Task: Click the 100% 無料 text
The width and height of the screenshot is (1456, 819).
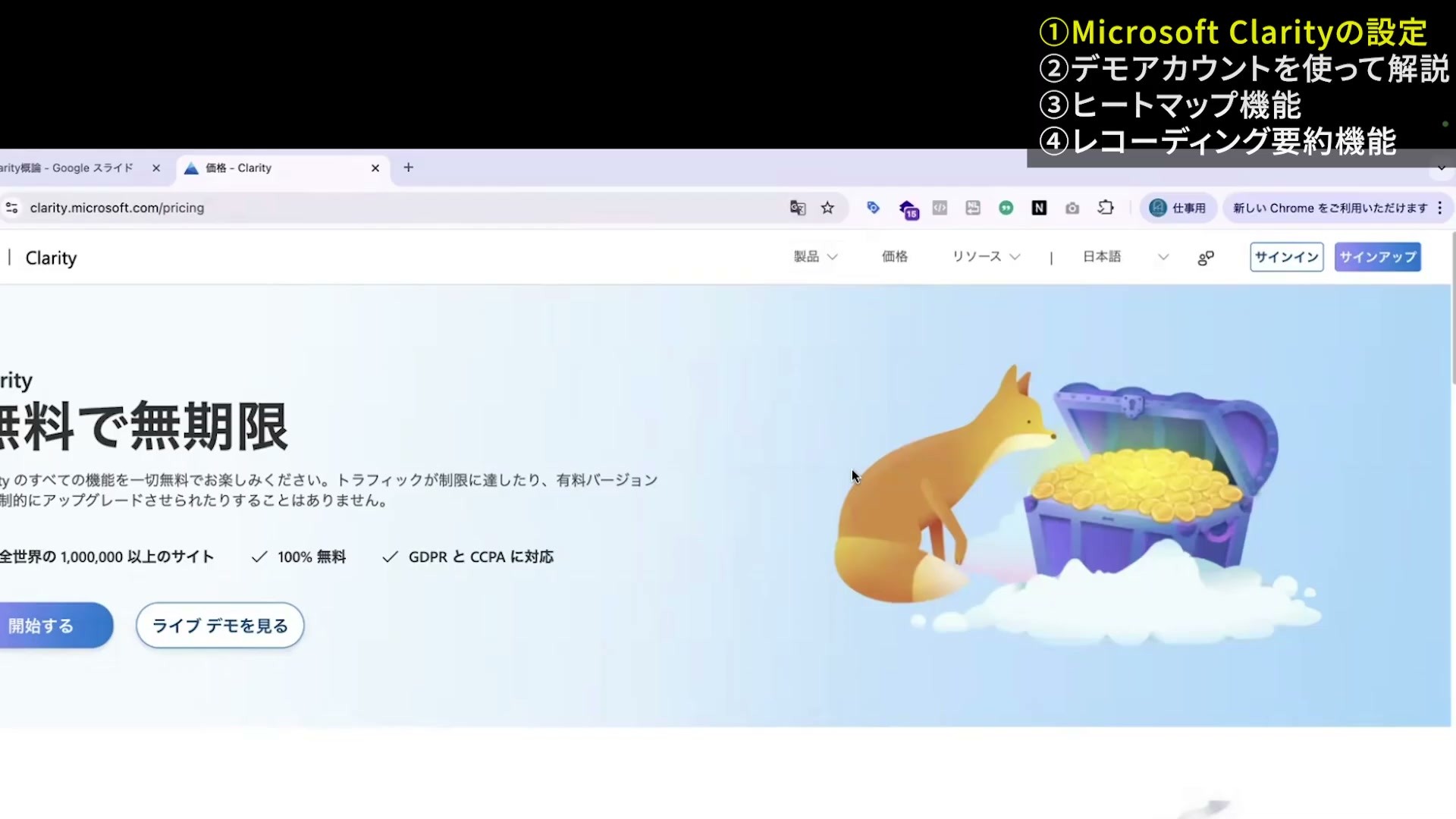Action: [312, 557]
